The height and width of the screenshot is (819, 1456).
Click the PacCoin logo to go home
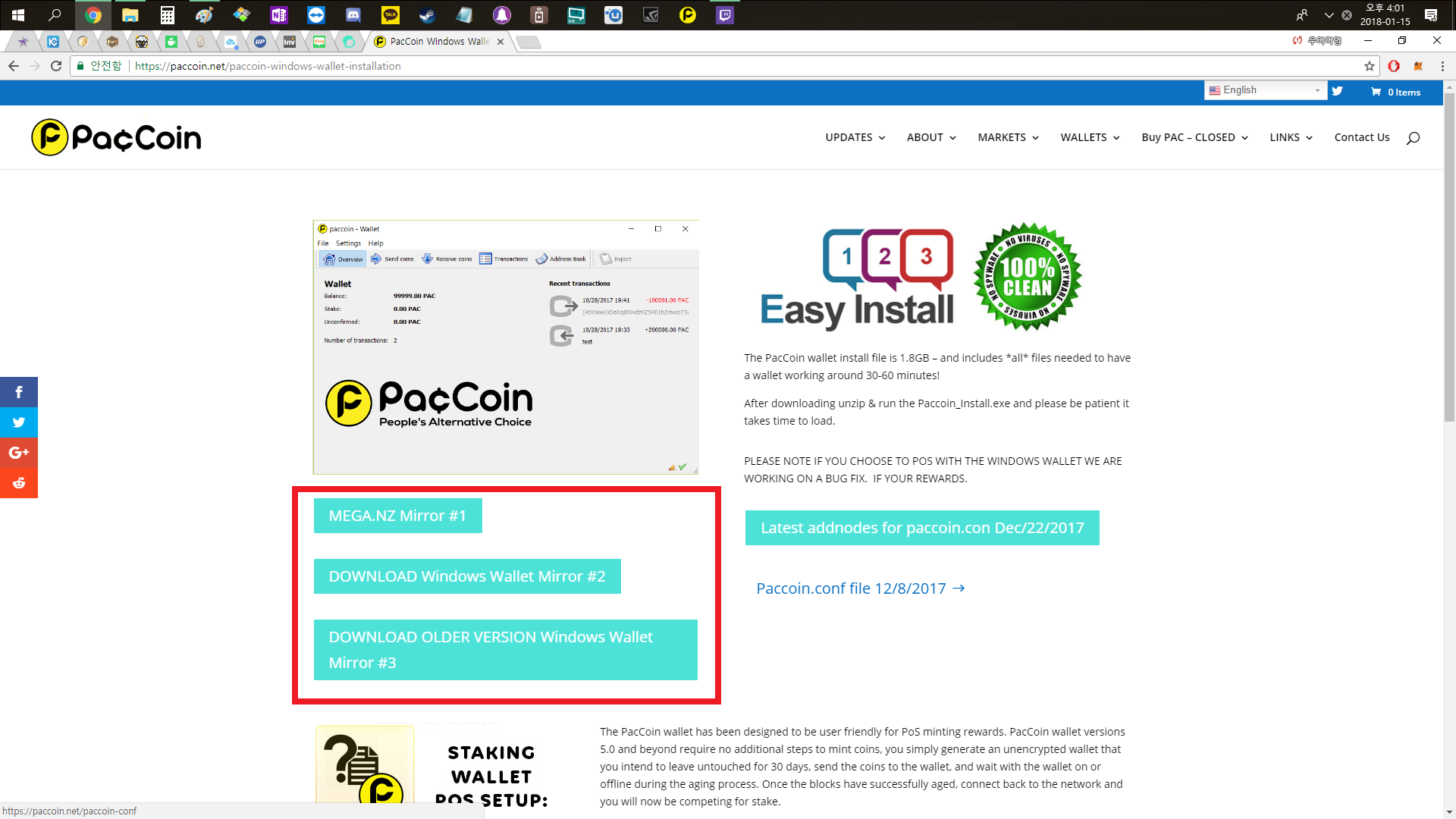(x=115, y=137)
